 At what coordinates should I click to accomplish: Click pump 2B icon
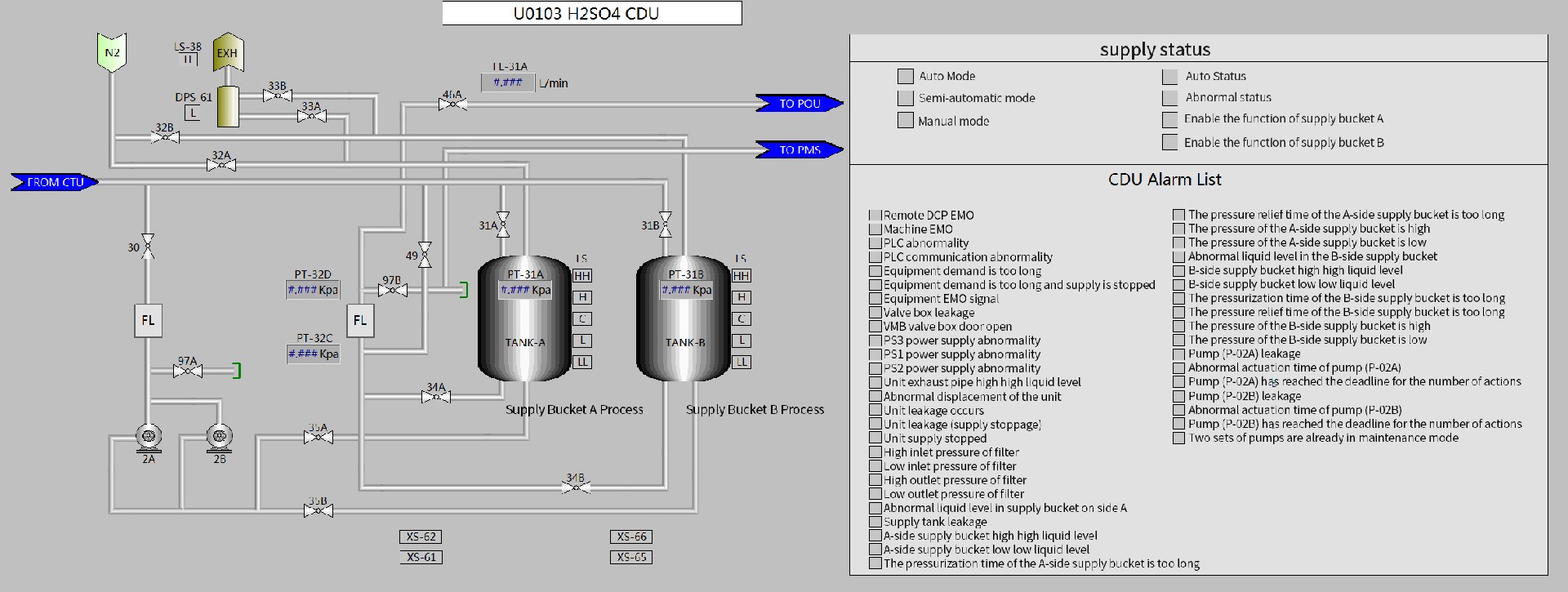(219, 437)
